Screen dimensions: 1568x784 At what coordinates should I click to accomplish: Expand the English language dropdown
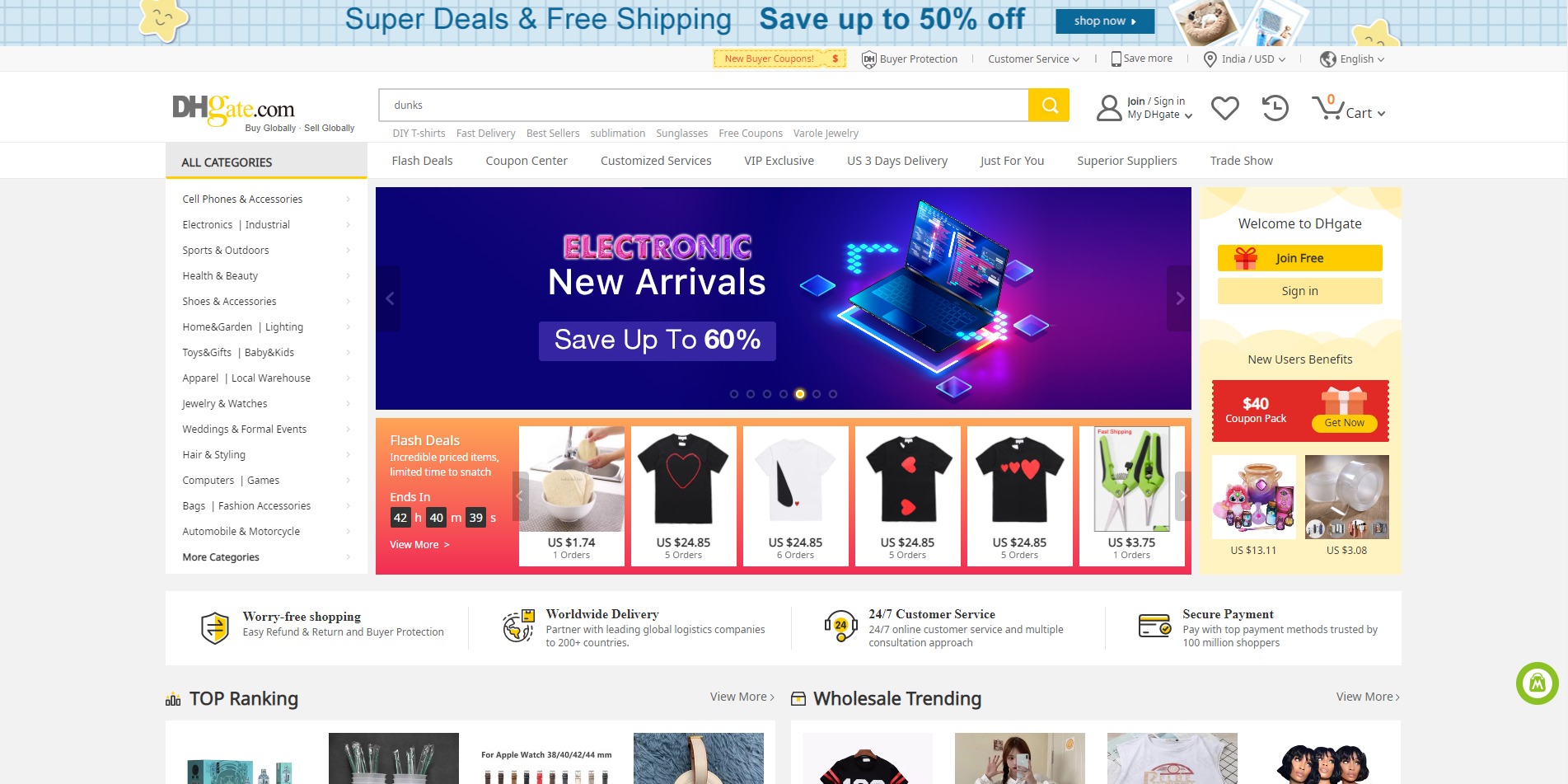(x=1352, y=59)
